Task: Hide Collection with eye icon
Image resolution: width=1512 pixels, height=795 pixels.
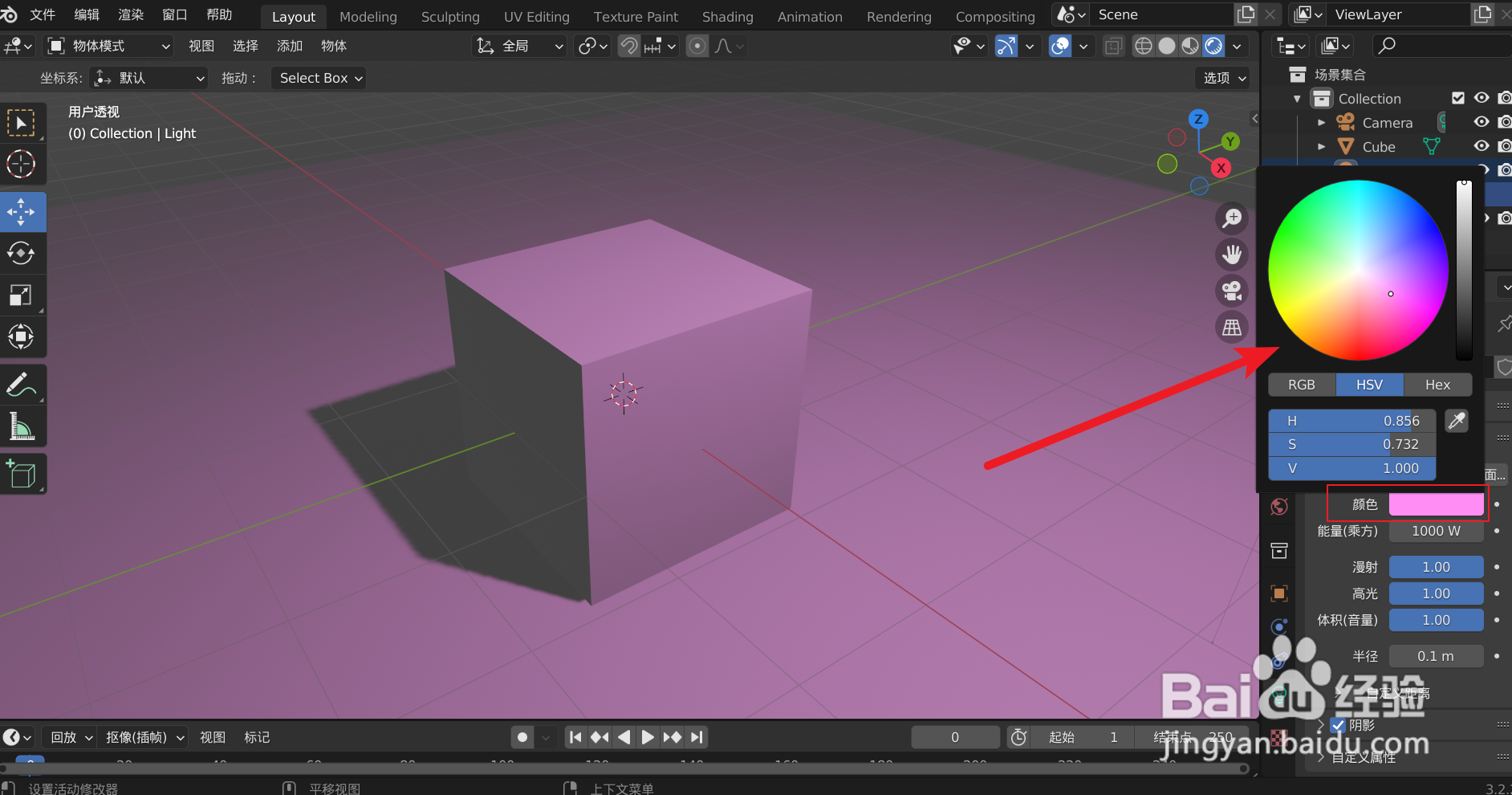Action: point(1482,98)
